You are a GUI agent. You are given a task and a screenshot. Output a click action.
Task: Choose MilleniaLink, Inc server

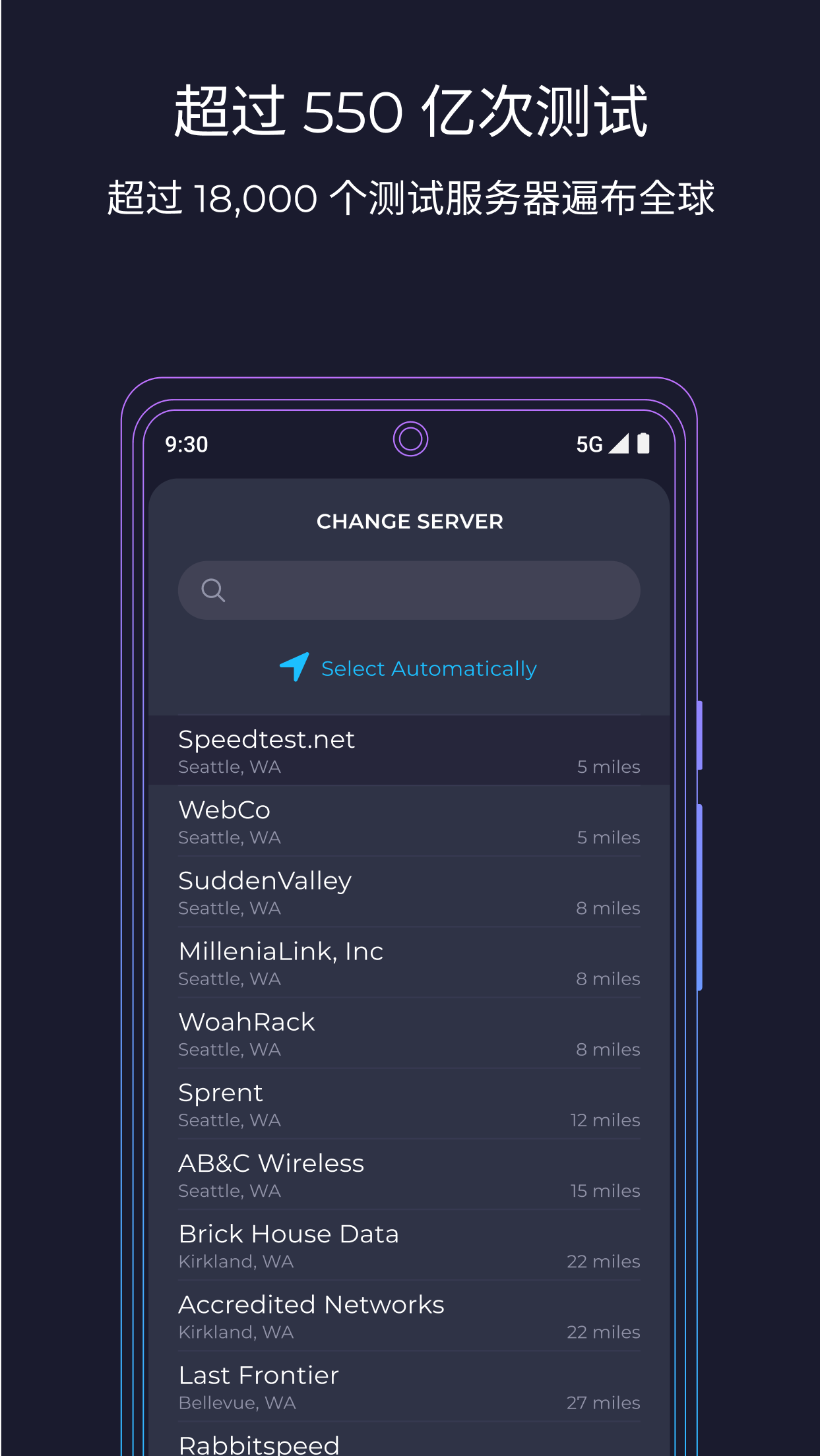coord(409,962)
